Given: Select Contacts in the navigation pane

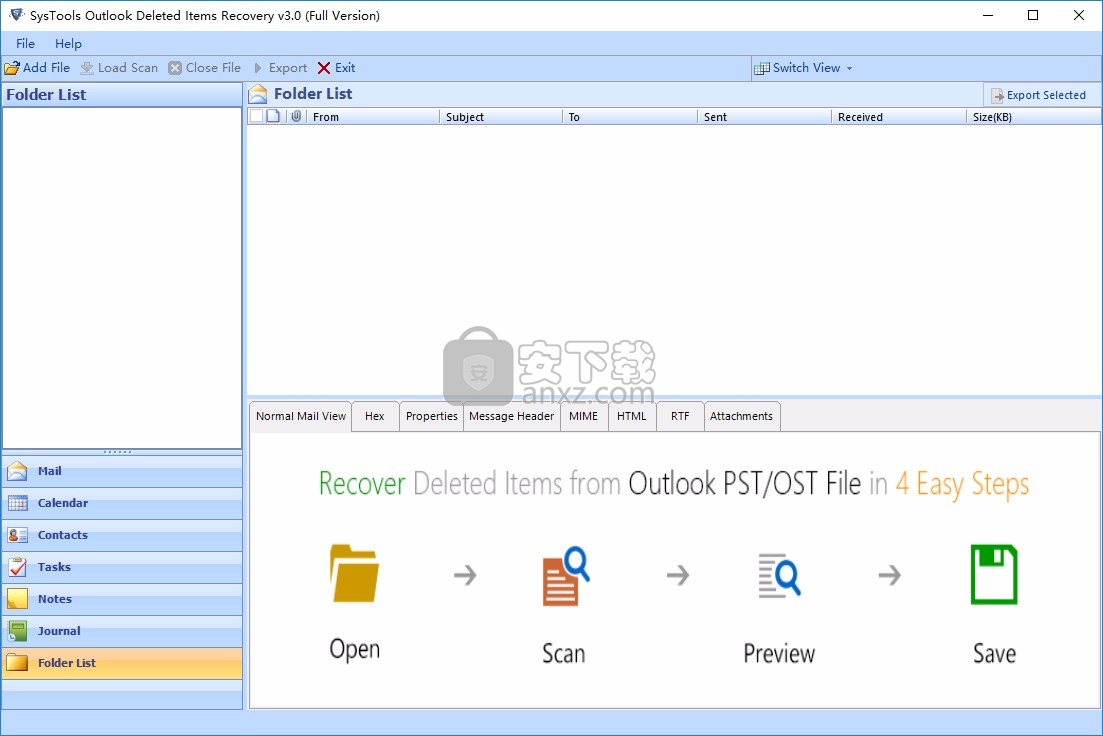Looking at the screenshot, I should coord(122,535).
